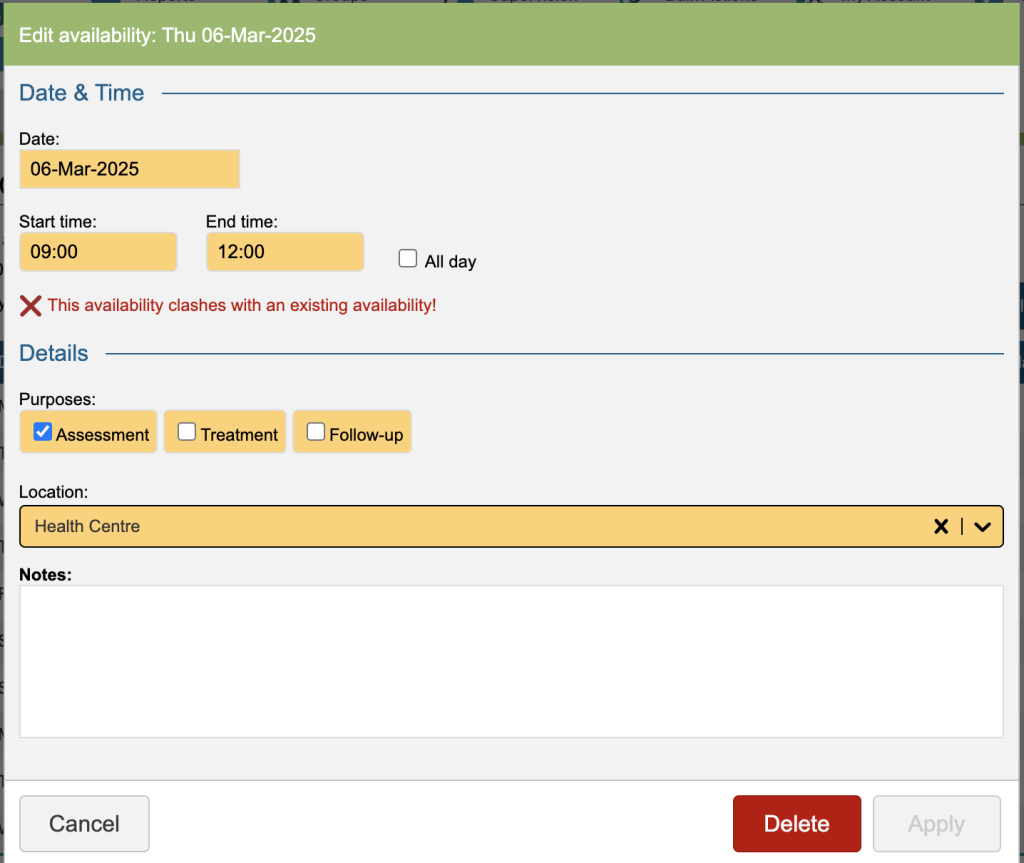Viewport: 1024px width, 863px height.
Task: Open the Health Centre location combo box
Action: pos(470,526)
